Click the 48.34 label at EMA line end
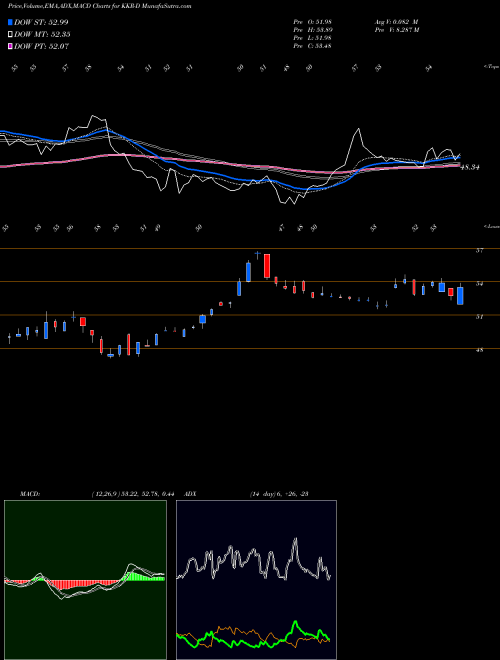This screenshot has height=660, width=500. 470,168
